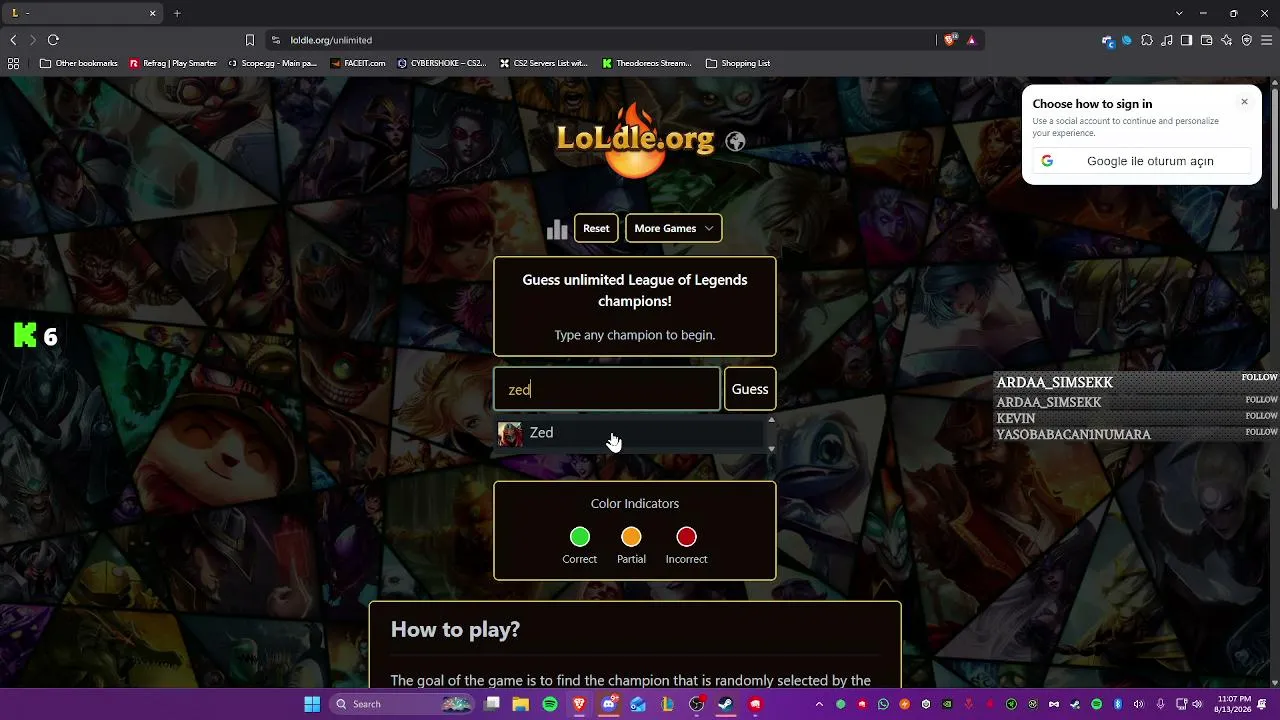This screenshot has height=720, width=1280.
Task: Open a new browser tab
Action: (177, 13)
